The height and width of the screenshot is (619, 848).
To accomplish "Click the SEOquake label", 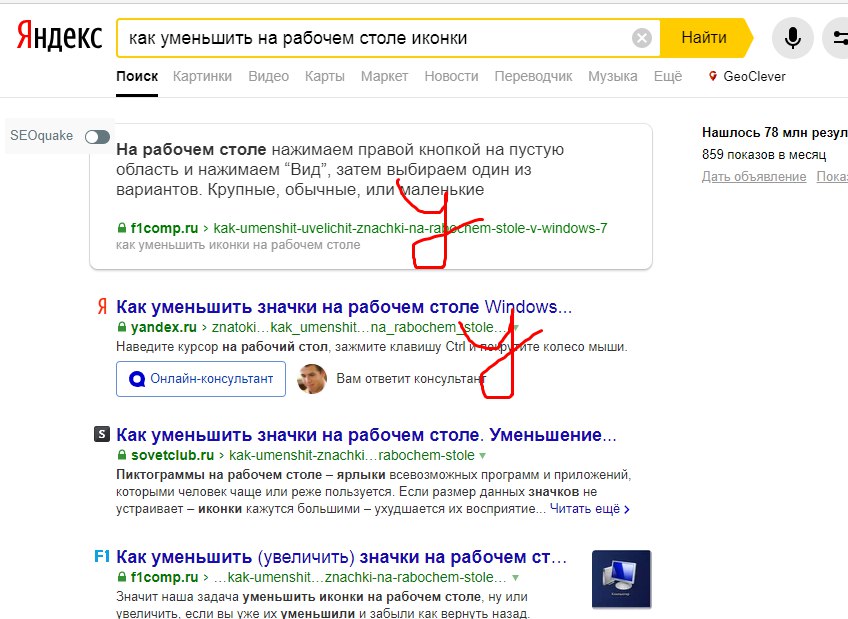I will coord(41,135).
